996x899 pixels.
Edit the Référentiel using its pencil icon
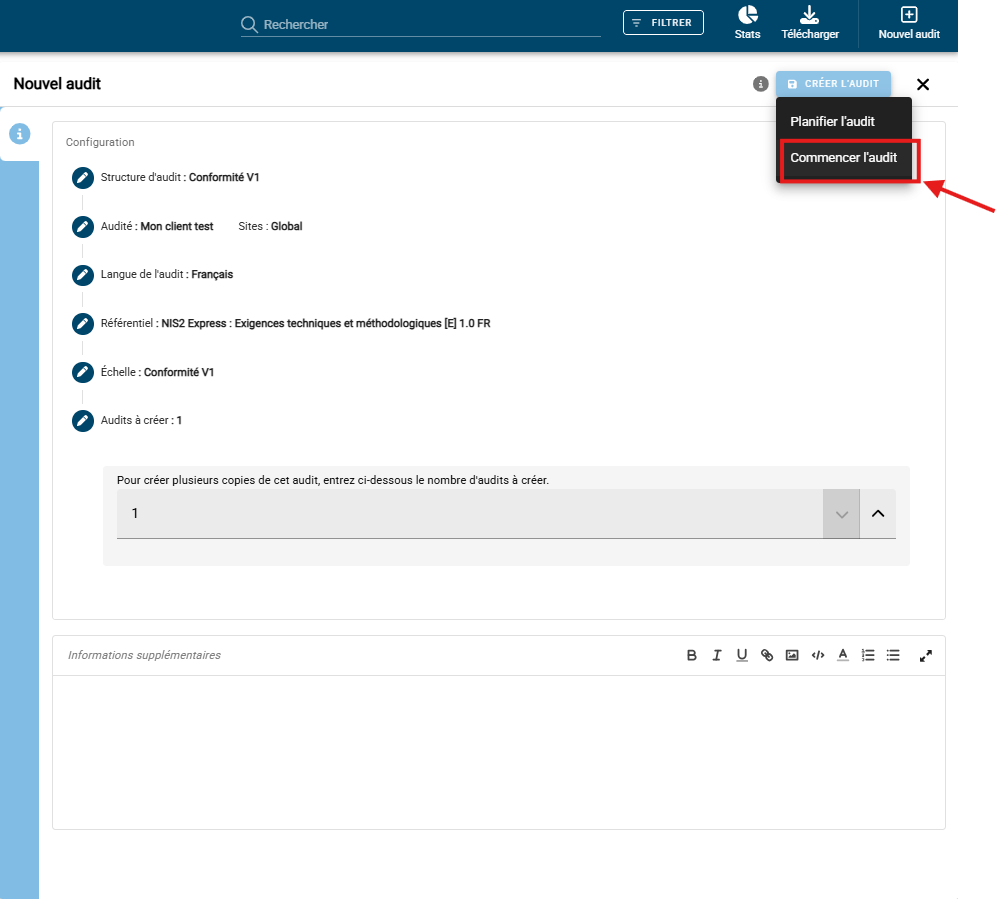(83, 324)
